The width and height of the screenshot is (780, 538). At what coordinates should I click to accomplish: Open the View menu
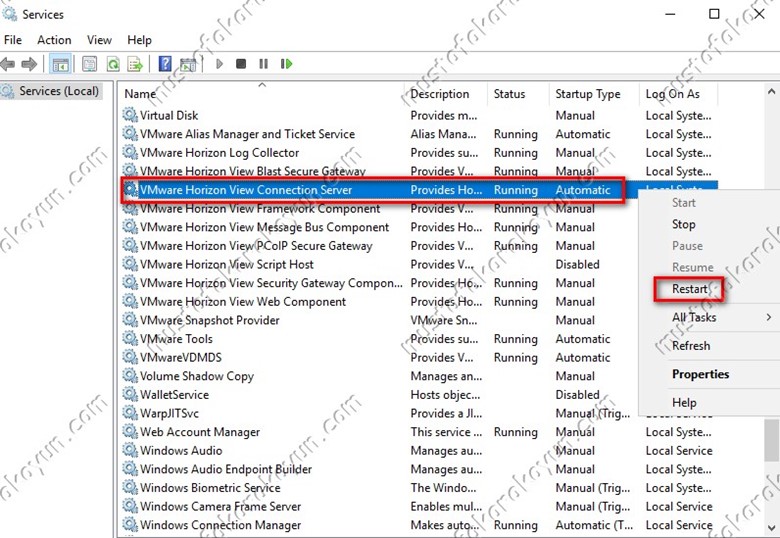click(x=99, y=40)
